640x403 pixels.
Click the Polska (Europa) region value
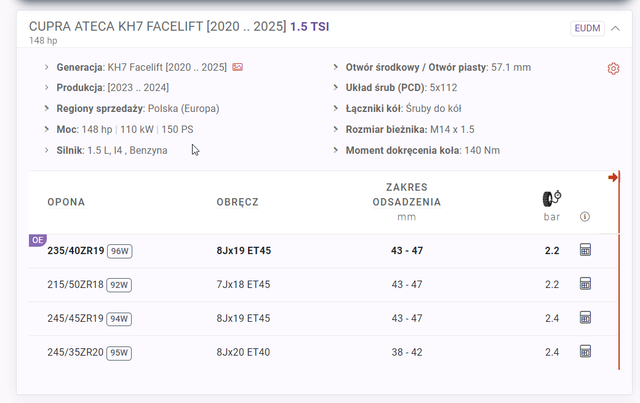[184, 109]
